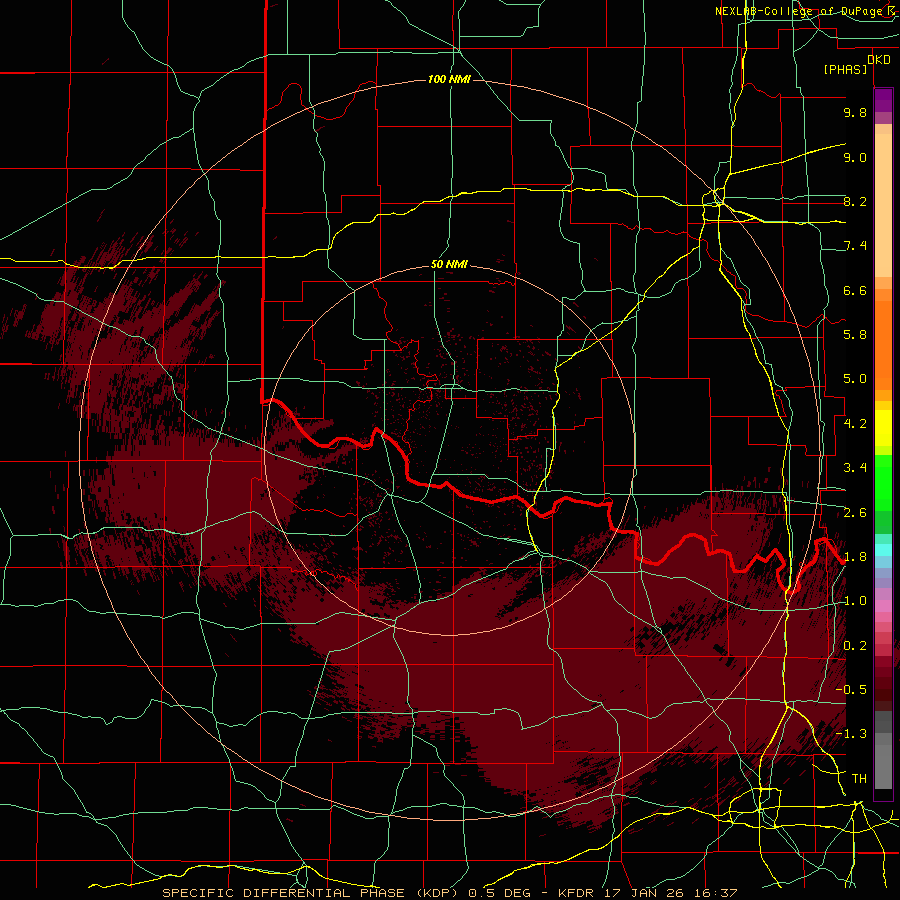The width and height of the screenshot is (900, 900).
Task: Click the 5.8 value on the color scale
Action: 855,335
